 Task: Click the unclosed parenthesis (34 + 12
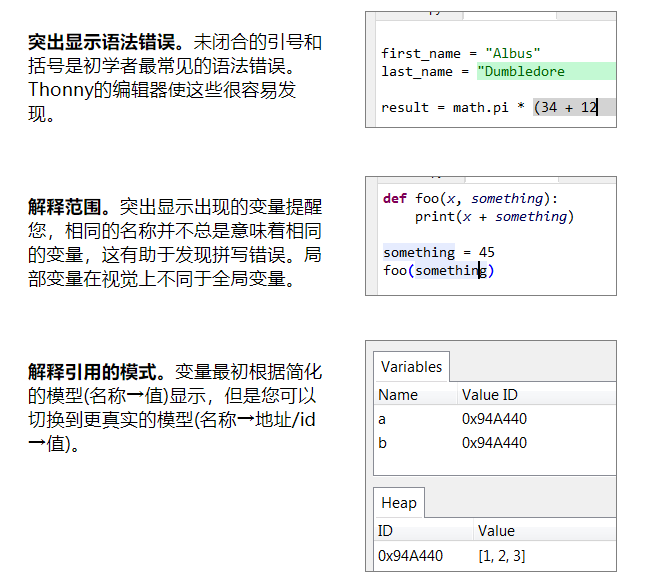(566, 107)
